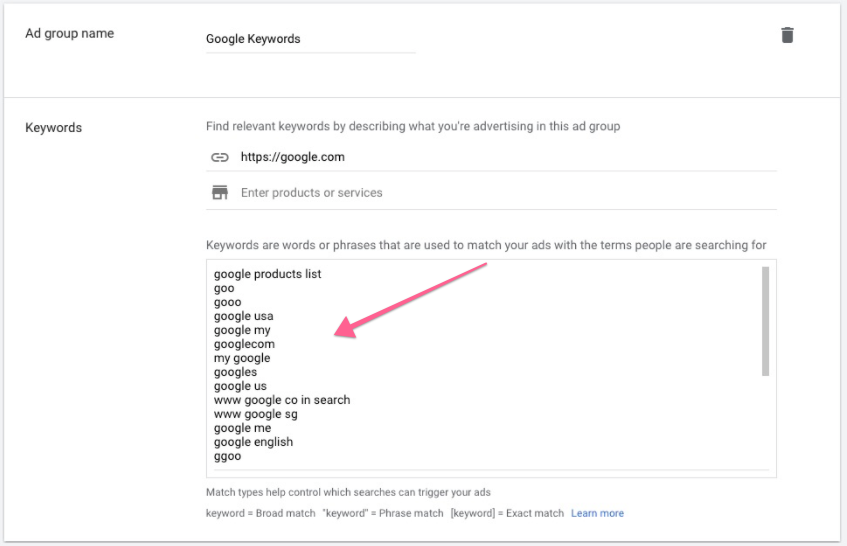Select the 'google usa' keyword line
The width and height of the screenshot is (847, 546).
pos(243,316)
